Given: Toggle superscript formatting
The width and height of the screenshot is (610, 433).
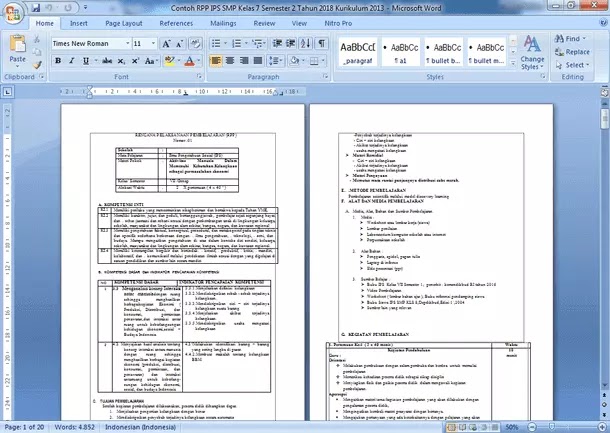Looking at the screenshot, I should click(135, 61).
